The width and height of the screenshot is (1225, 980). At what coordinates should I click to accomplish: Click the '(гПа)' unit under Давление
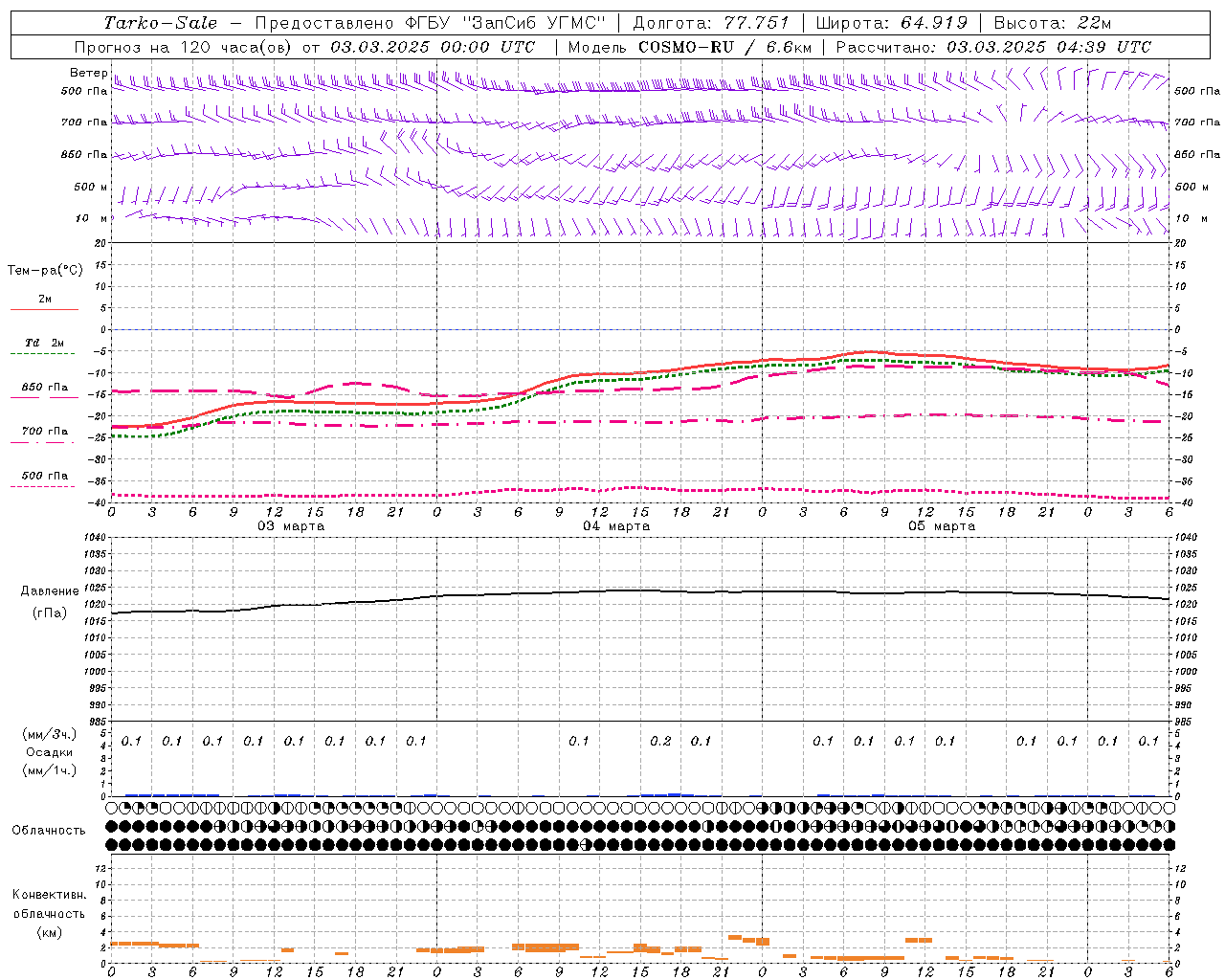pyautogui.click(x=50, y=613)
